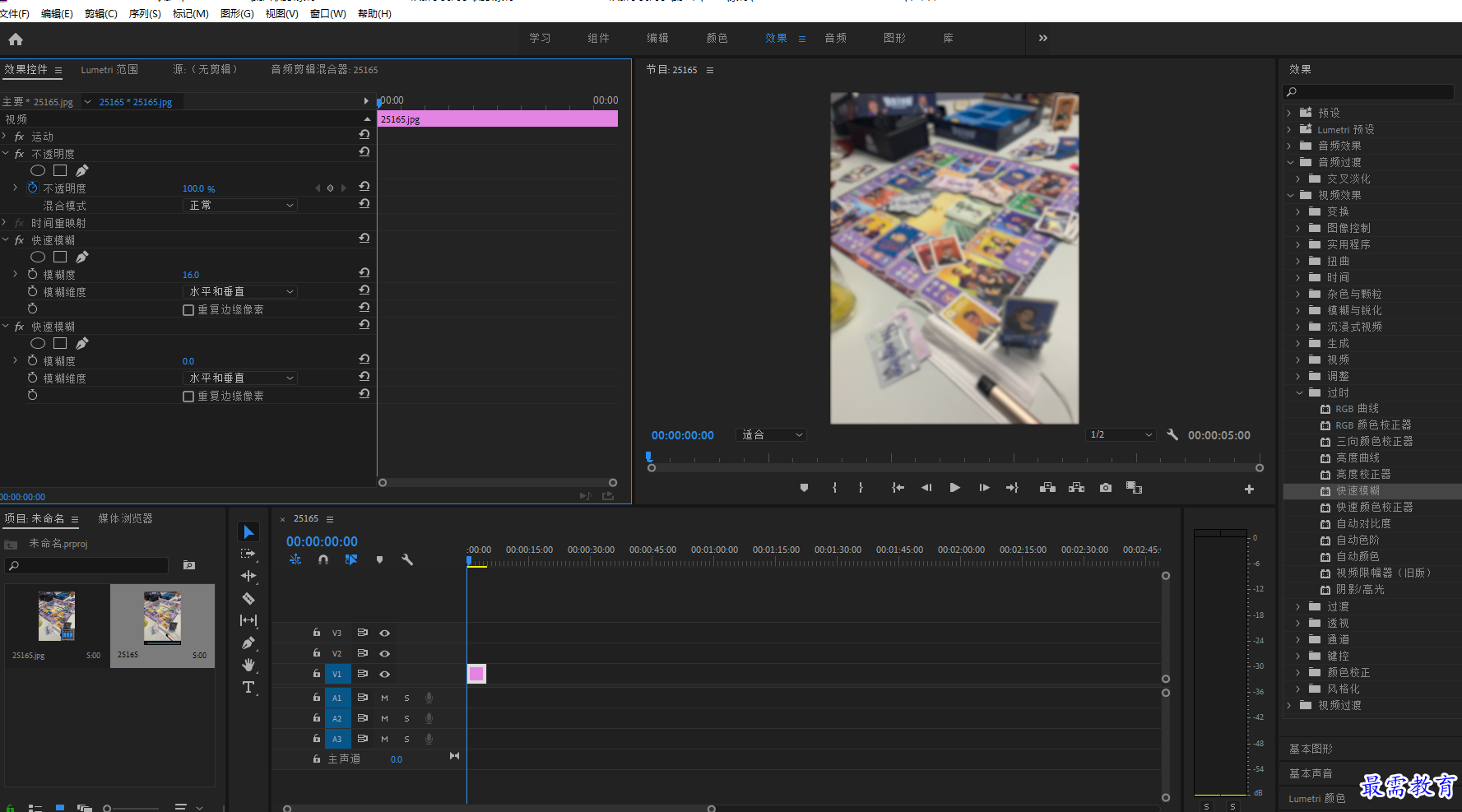Open zoom level dropdown in program monitor
1462x812 pixels.
click(771, 434)
